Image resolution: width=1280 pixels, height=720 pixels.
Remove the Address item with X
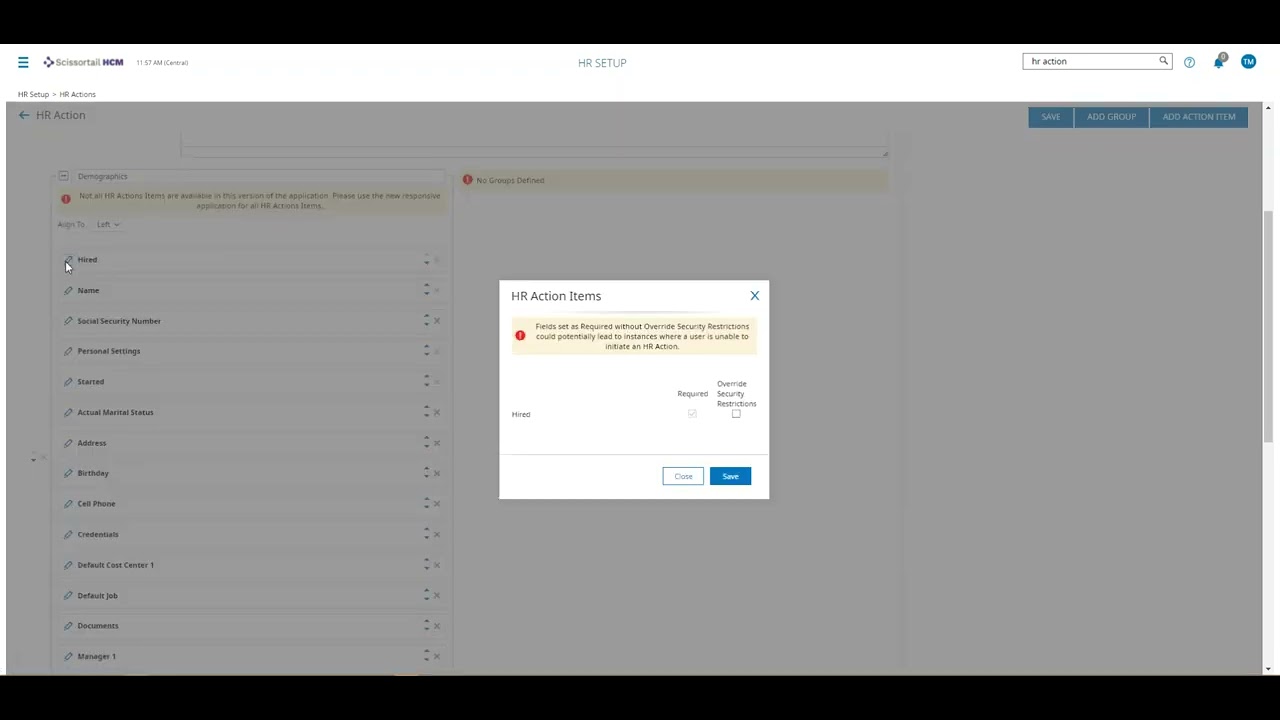437,443
